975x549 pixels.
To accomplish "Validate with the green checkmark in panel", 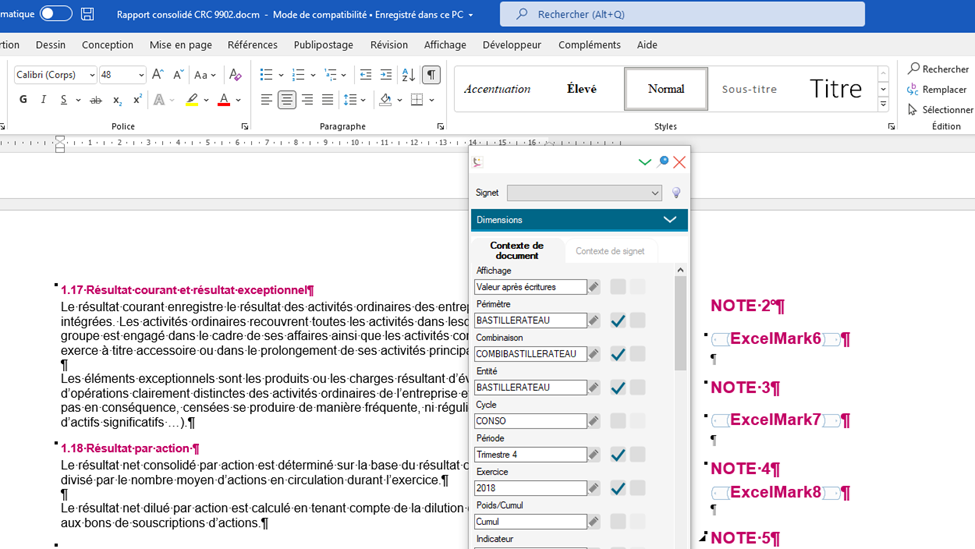I will 645,162.
